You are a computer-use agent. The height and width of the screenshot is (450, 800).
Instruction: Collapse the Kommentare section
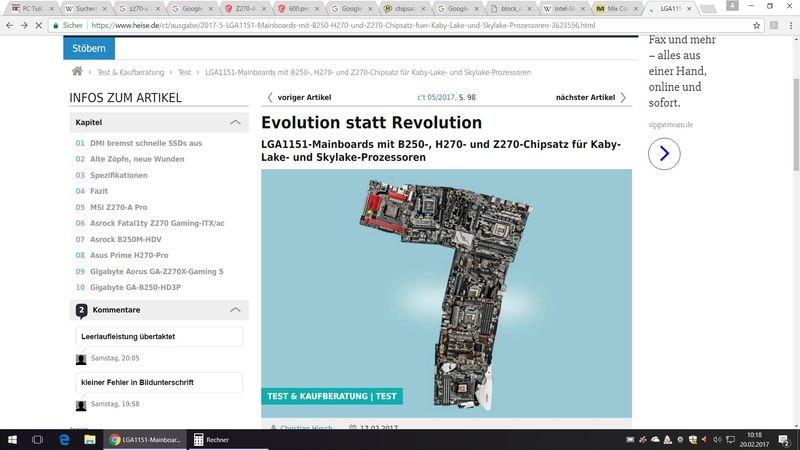click(235, 310)
